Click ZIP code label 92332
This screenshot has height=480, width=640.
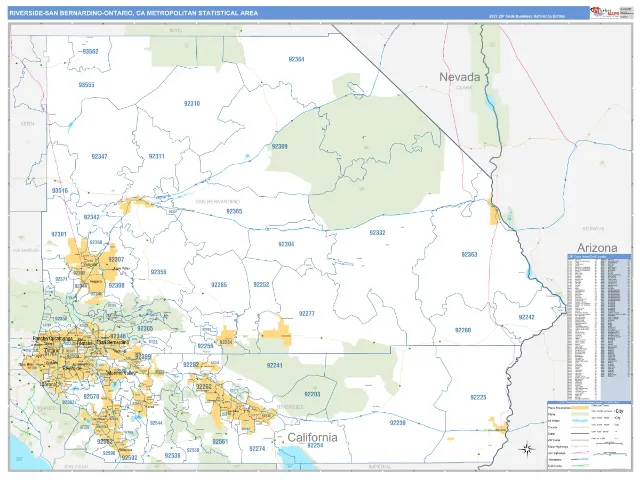(x=377, y=233)
